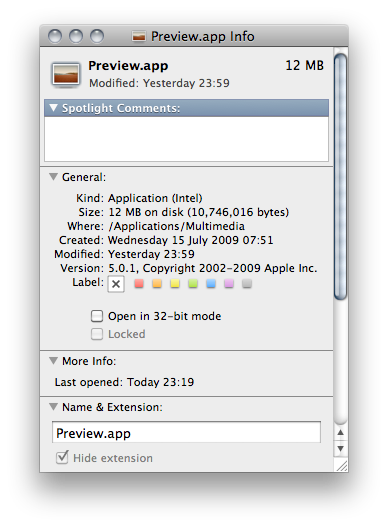388x527 pixels.
Task: Click the window resize grip corner
Action: point(342,466)
